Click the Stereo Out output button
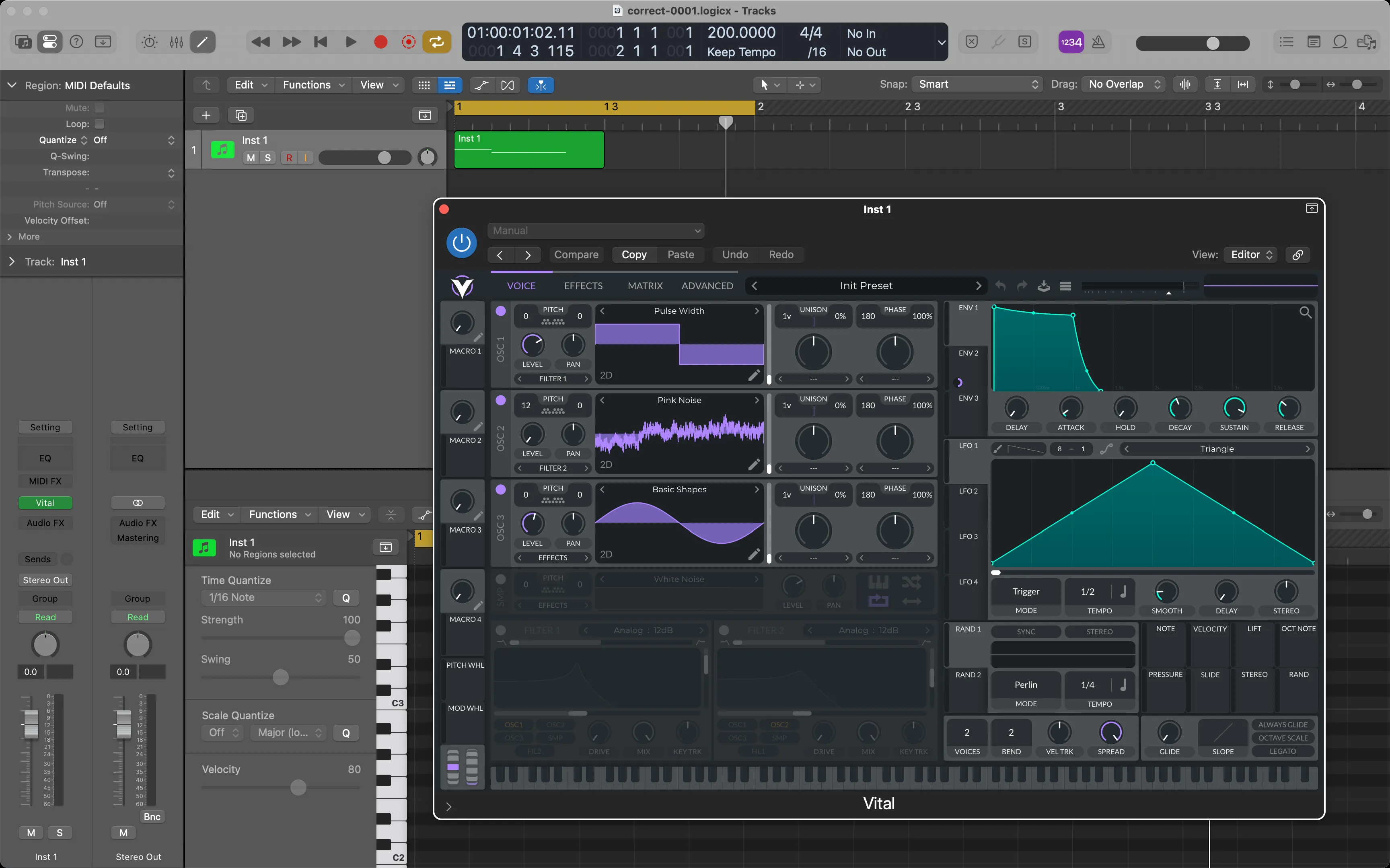This screenshot has width=1390, height=868. pos(45,580)
